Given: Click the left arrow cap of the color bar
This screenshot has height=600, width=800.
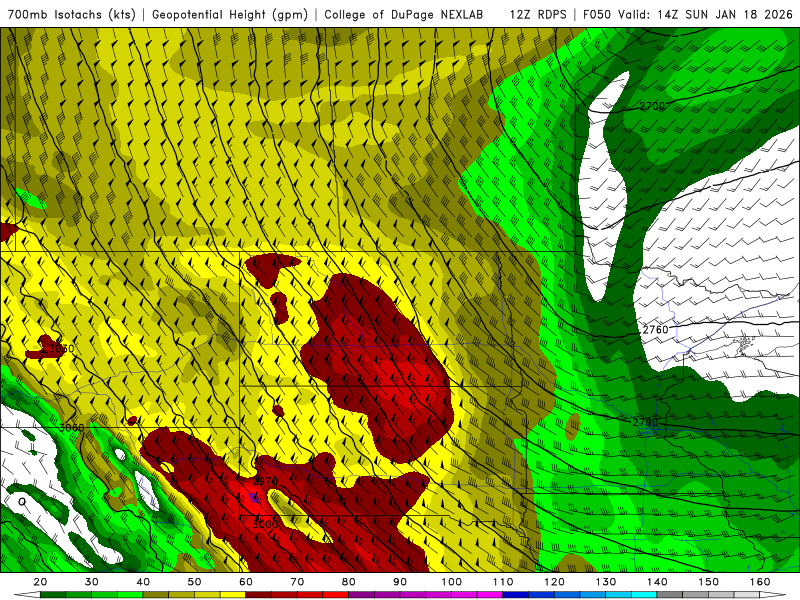Looking at the screenshot, I should click(x=27, y=594).
